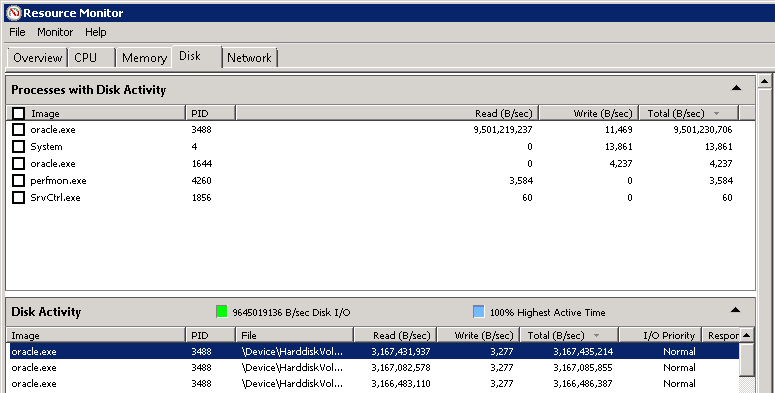Switch to the Overview tab

click(38, 58)
